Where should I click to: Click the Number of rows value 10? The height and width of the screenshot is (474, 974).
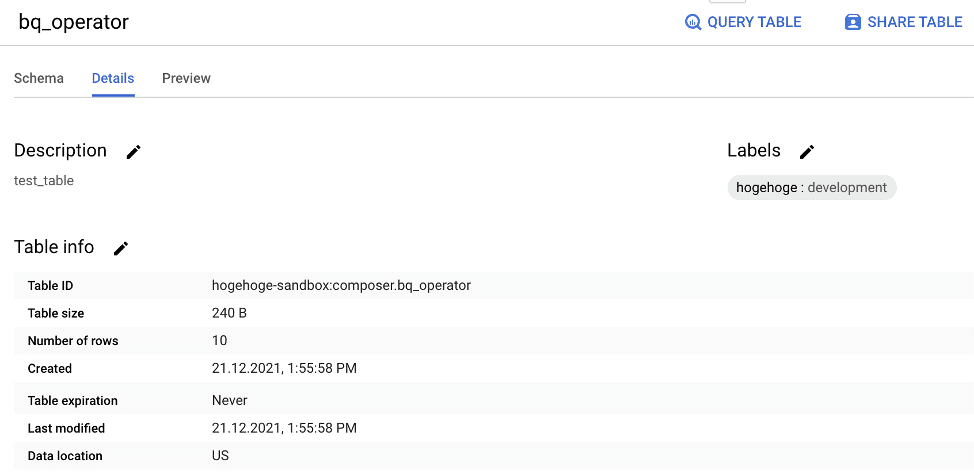[x=219, y=340]
